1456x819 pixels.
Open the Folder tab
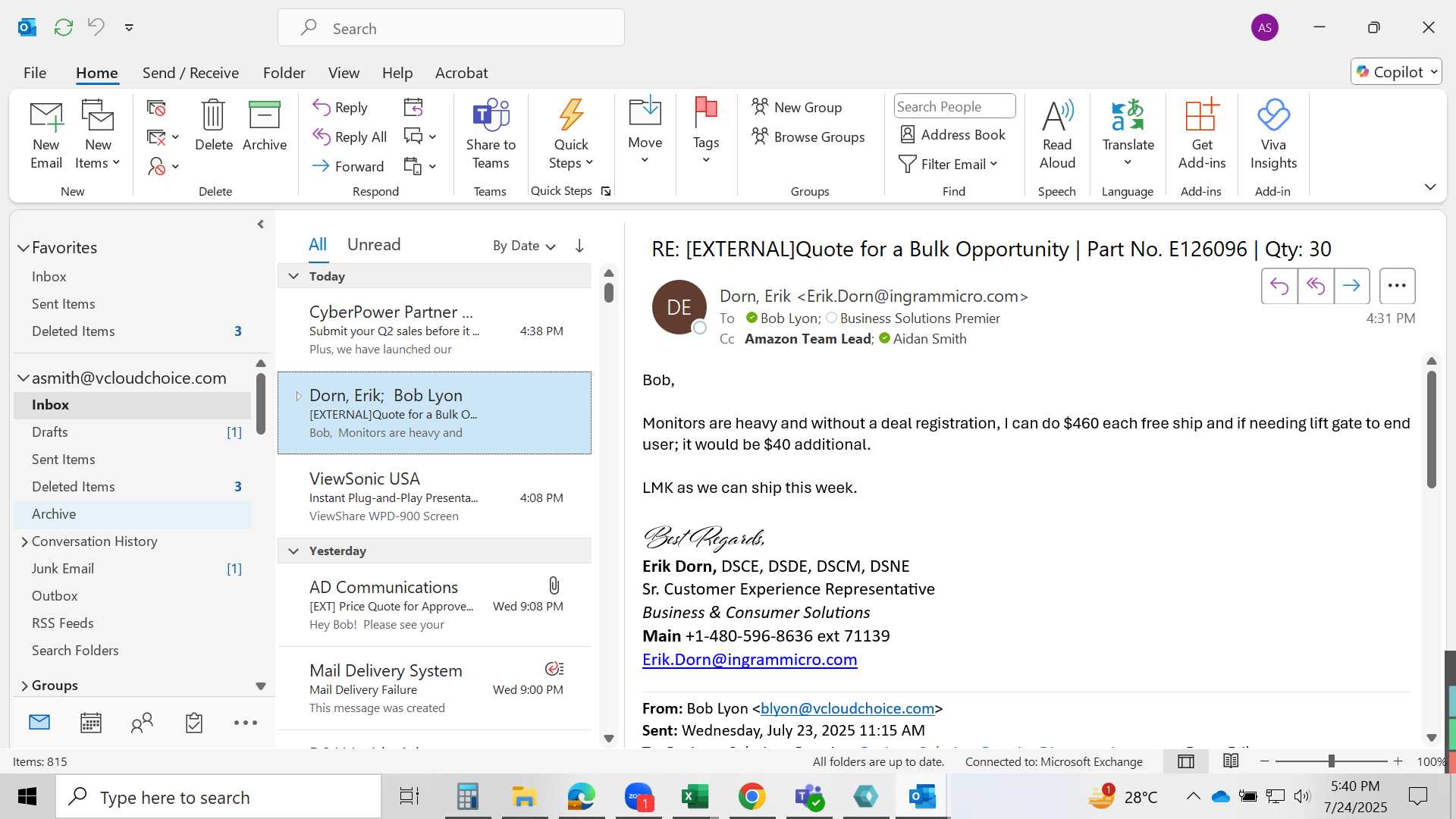284,73
